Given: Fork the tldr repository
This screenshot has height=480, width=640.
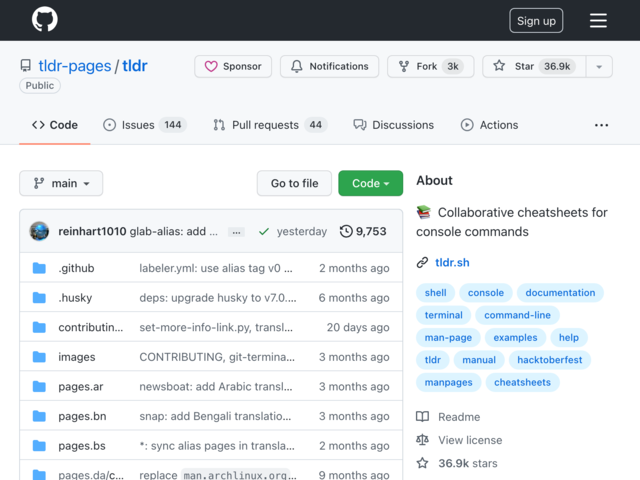Looking at the screenshot, I should [431, 67].
